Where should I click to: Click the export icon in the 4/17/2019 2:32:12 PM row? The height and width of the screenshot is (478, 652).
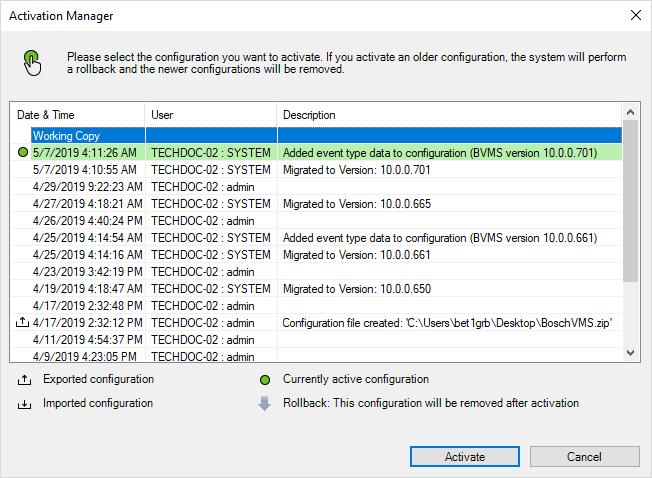tap(22, 322)
